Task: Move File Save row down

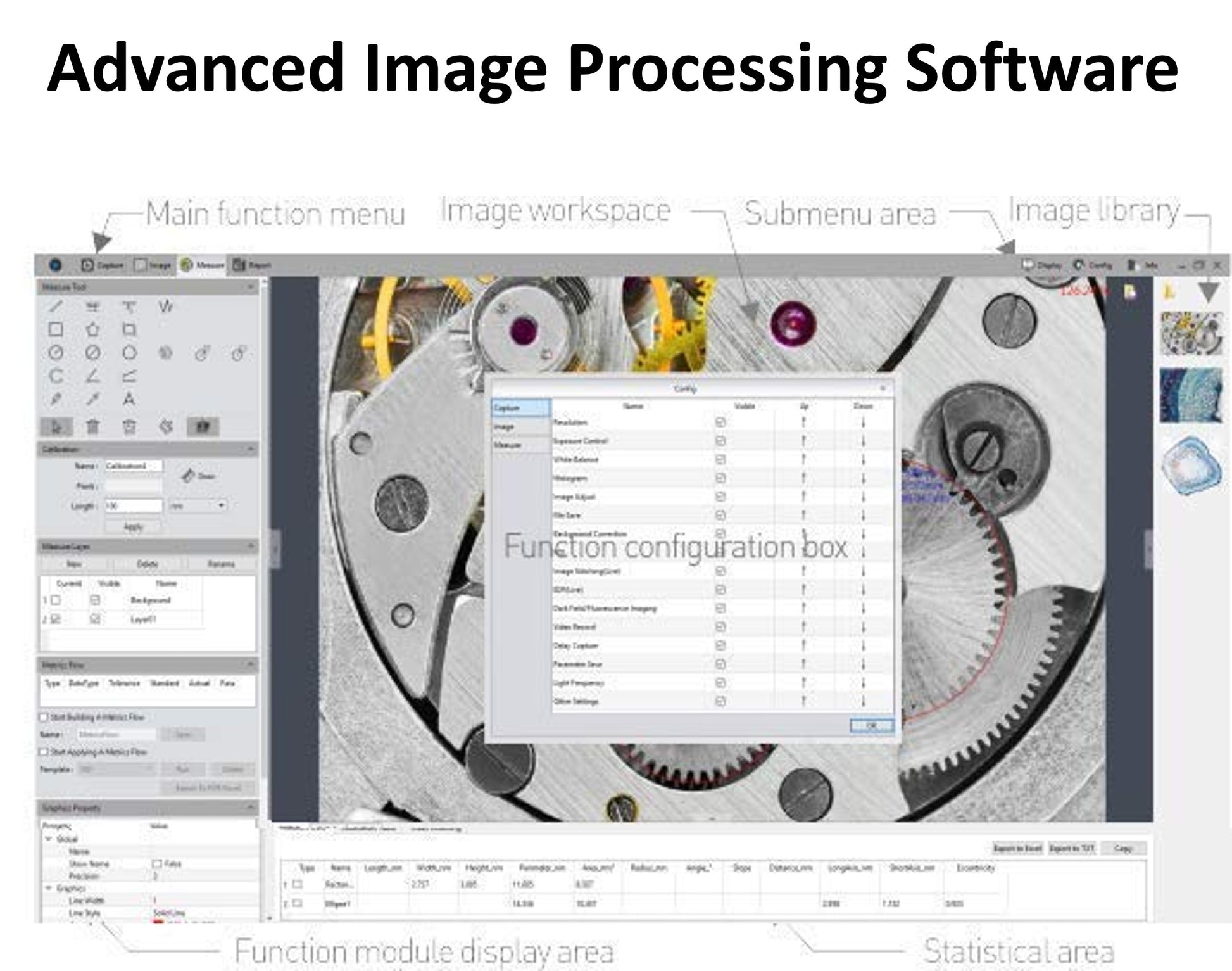Action: point(863,516)
